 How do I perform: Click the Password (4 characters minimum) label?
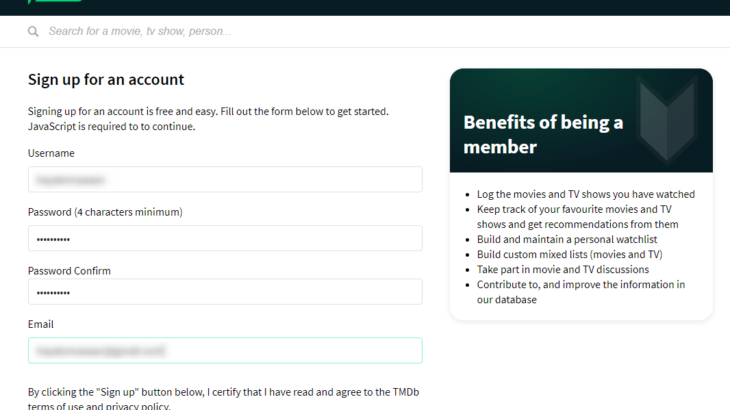pos(105,212)
